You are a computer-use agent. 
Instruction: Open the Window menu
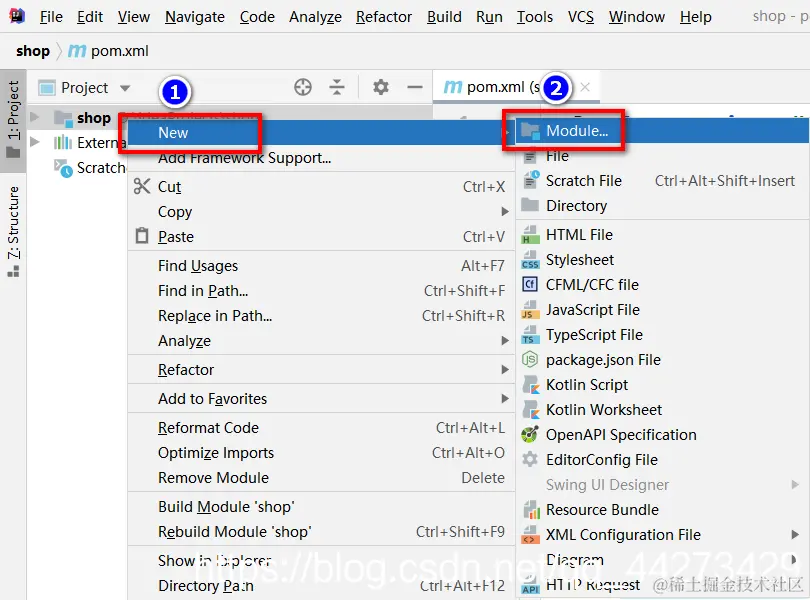636,17
